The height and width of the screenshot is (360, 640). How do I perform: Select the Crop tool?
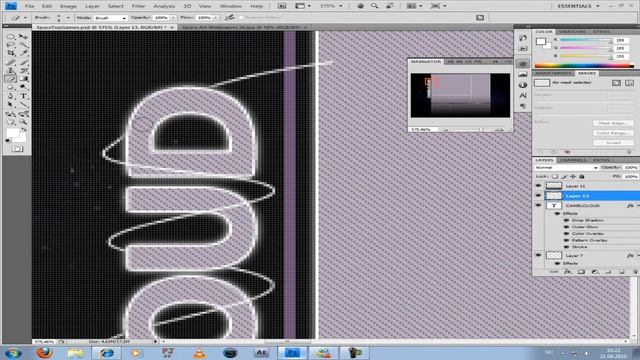click(11, 53)
